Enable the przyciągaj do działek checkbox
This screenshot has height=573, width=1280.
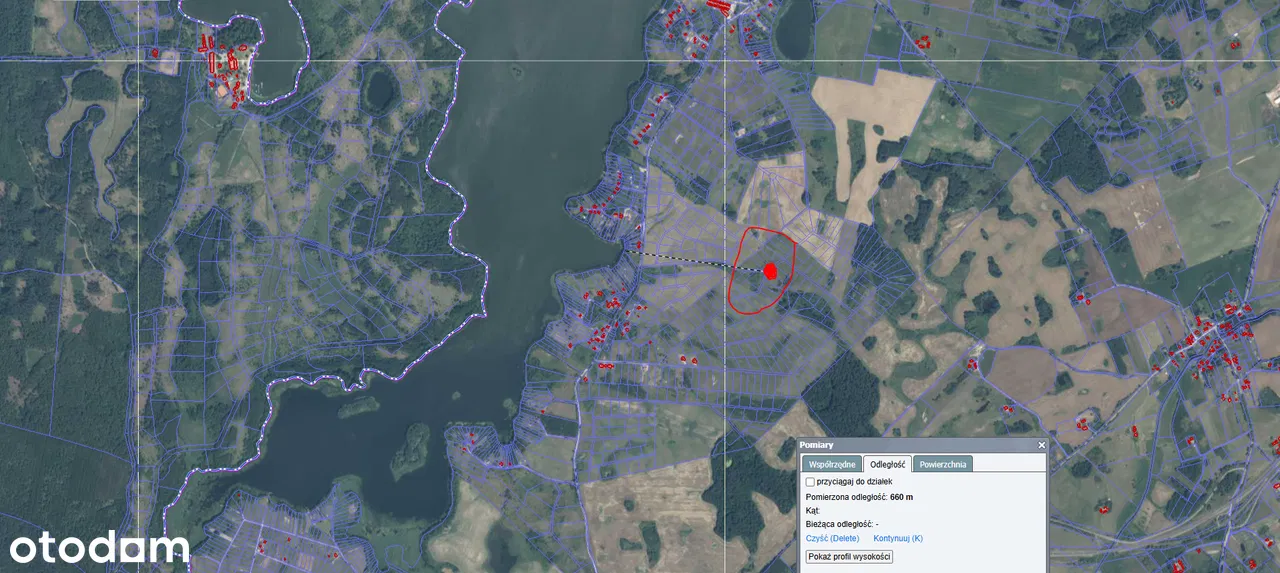click(x=810, y=481)
